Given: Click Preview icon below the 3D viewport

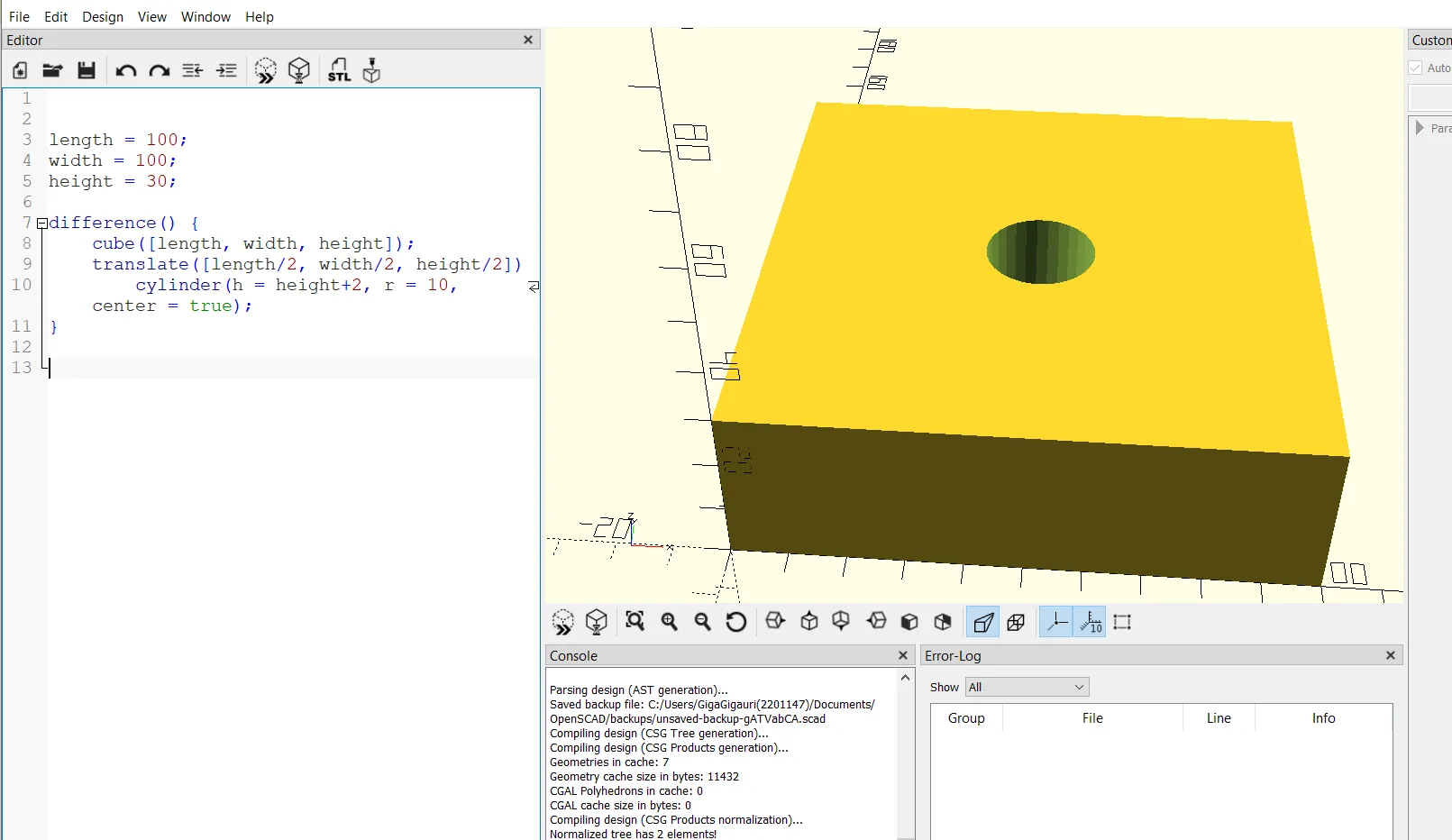Looking at the screenshot, I should click(x=563, y=622).
